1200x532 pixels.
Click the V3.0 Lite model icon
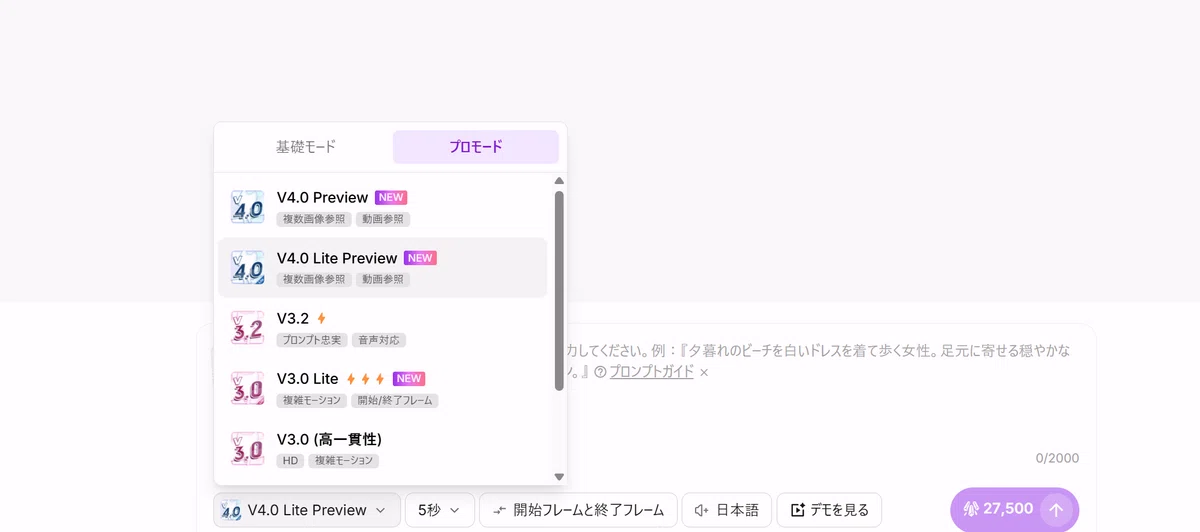click(x=247, y=389)
